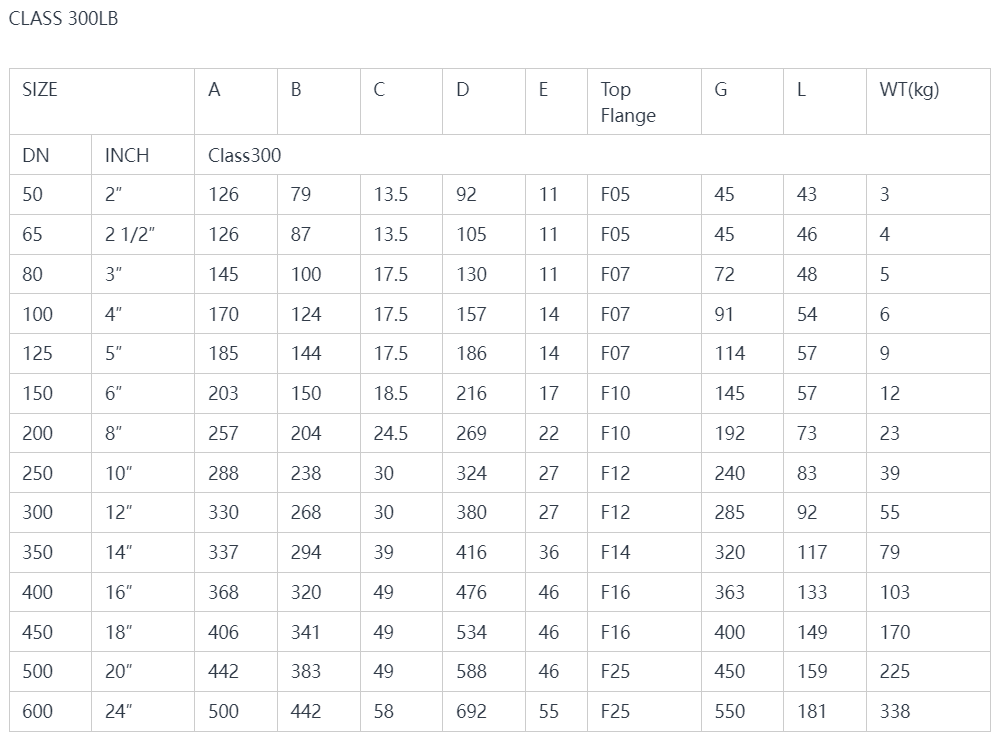Select the WT(kg) column header
Viewport: 998px width, 740px height.
coord(928,101)
